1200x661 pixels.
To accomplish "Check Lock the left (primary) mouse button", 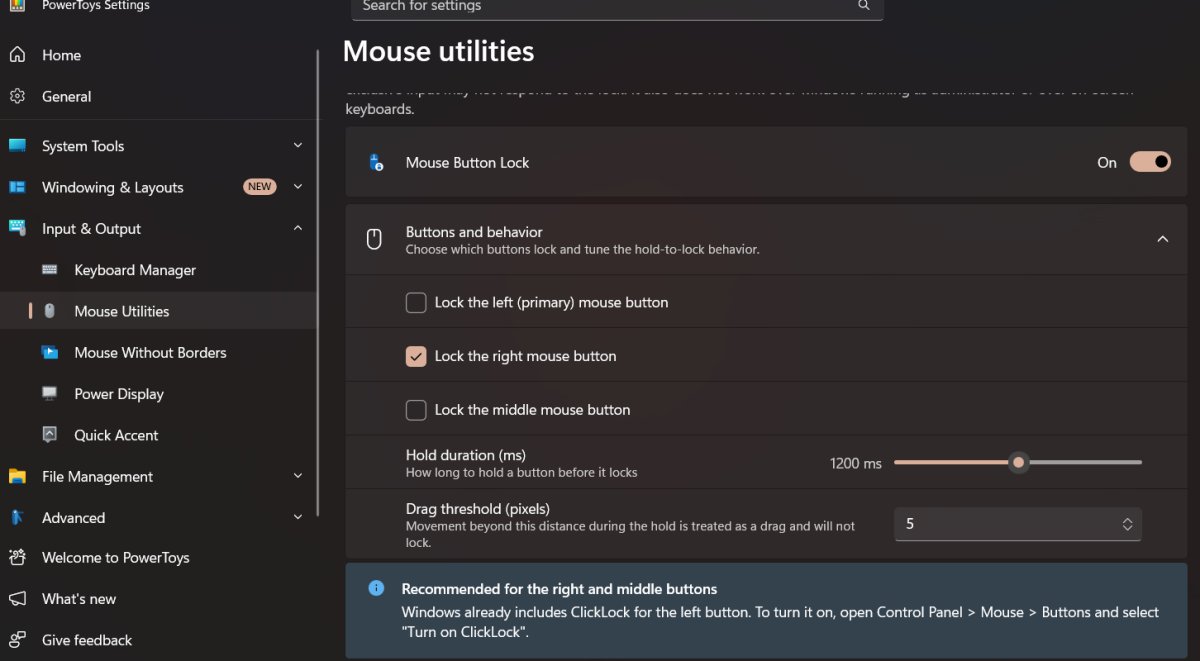I will tap(416, 302).
